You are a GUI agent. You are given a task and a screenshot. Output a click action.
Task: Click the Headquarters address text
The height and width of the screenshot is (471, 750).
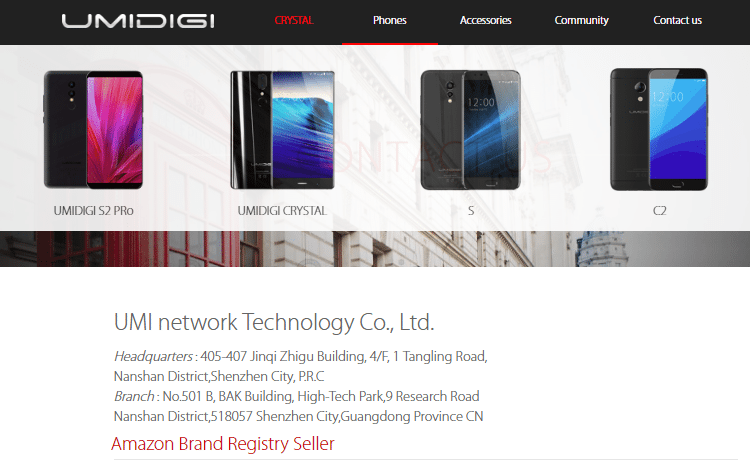click(300, 366)
